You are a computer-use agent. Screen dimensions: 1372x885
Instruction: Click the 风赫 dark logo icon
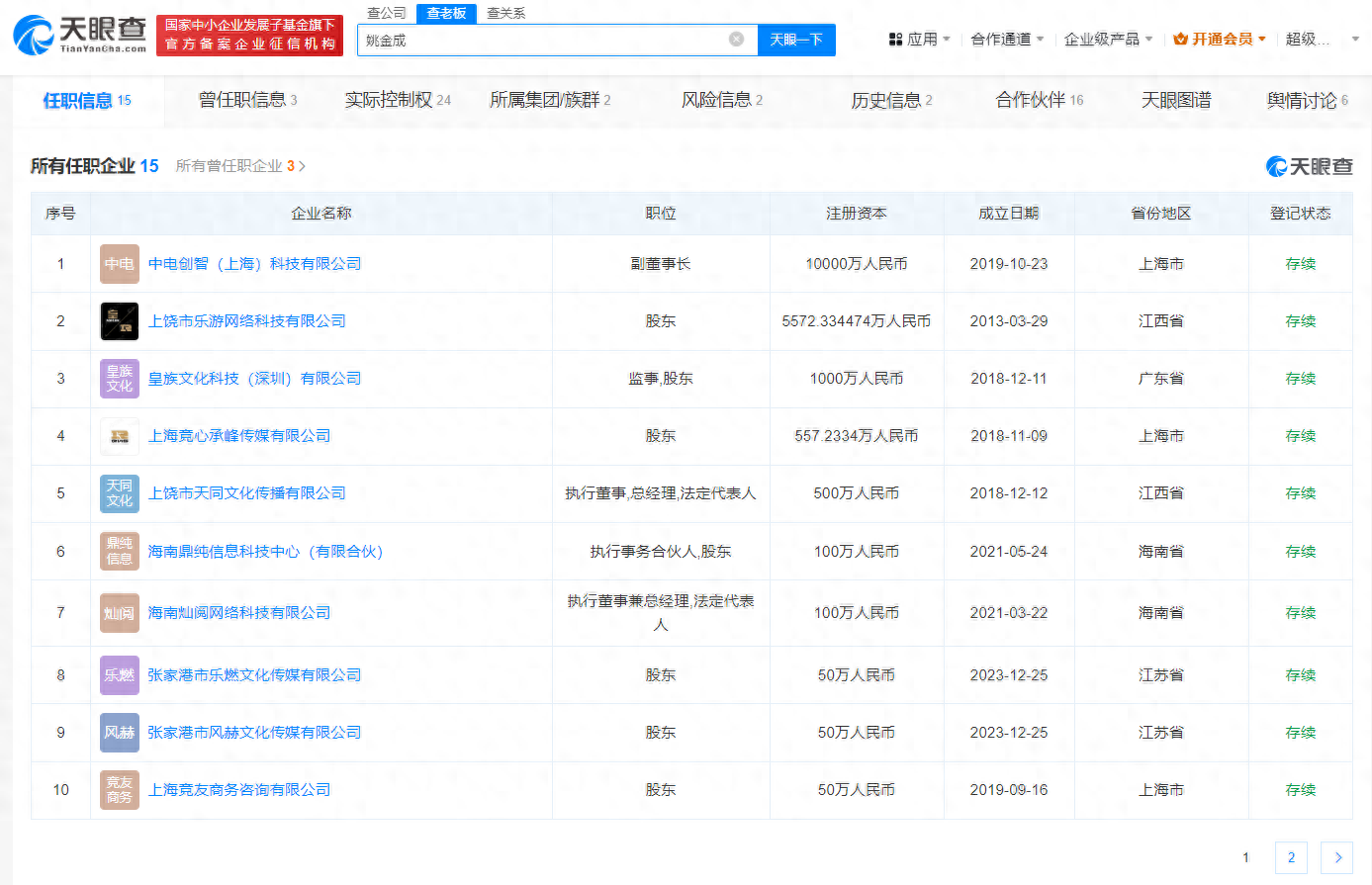point(119,733)
